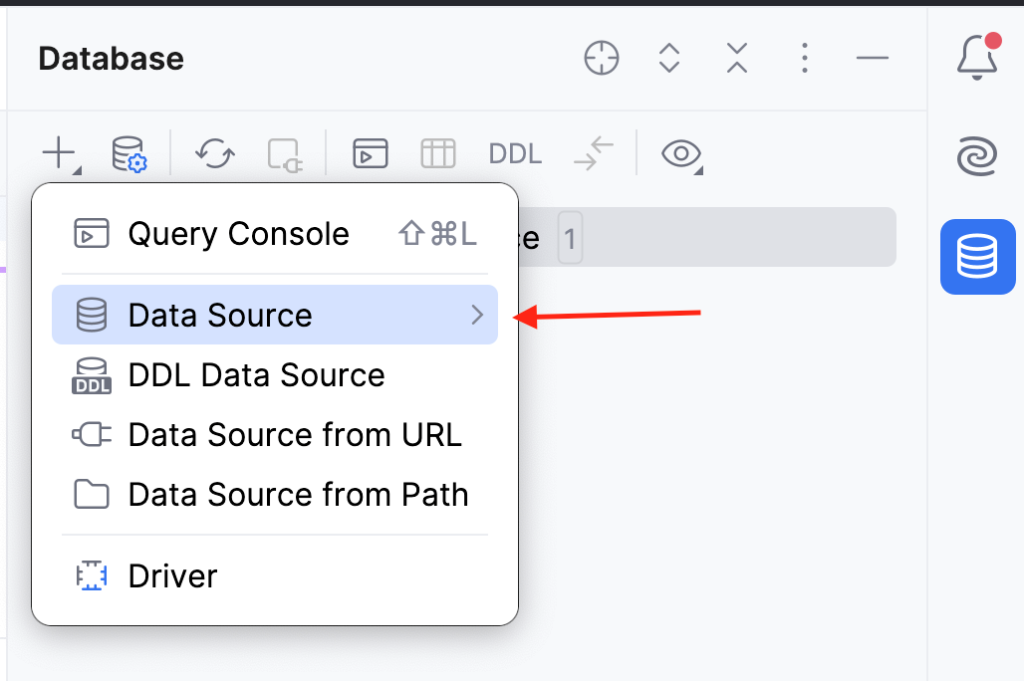Image resolution: width=1024 pixels, height=681 pixels.
Task: Open the notifications bell
Action: tap(977, 57)
